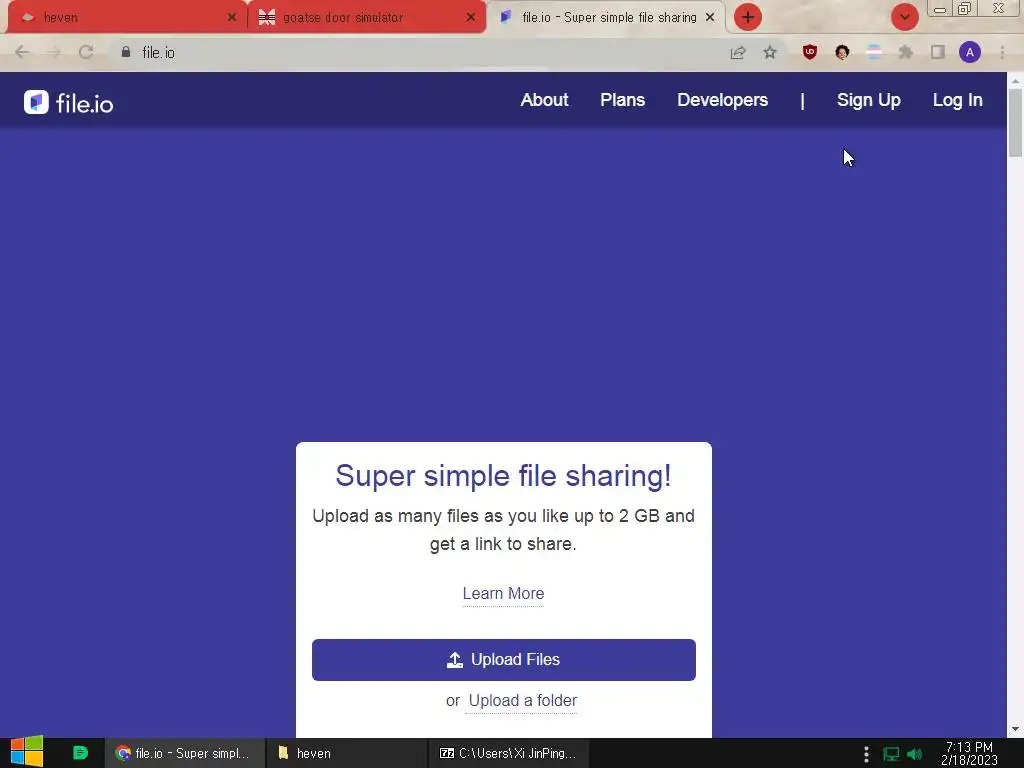Open the profile A avatar
This screenshot has height=768, width=1024.
coord(970,52)
